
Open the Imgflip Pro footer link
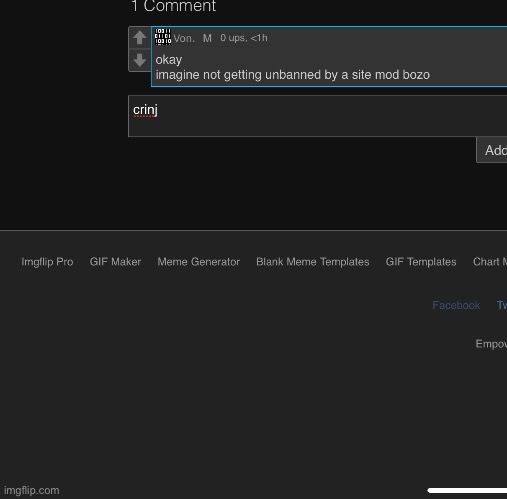coord(47,262)
